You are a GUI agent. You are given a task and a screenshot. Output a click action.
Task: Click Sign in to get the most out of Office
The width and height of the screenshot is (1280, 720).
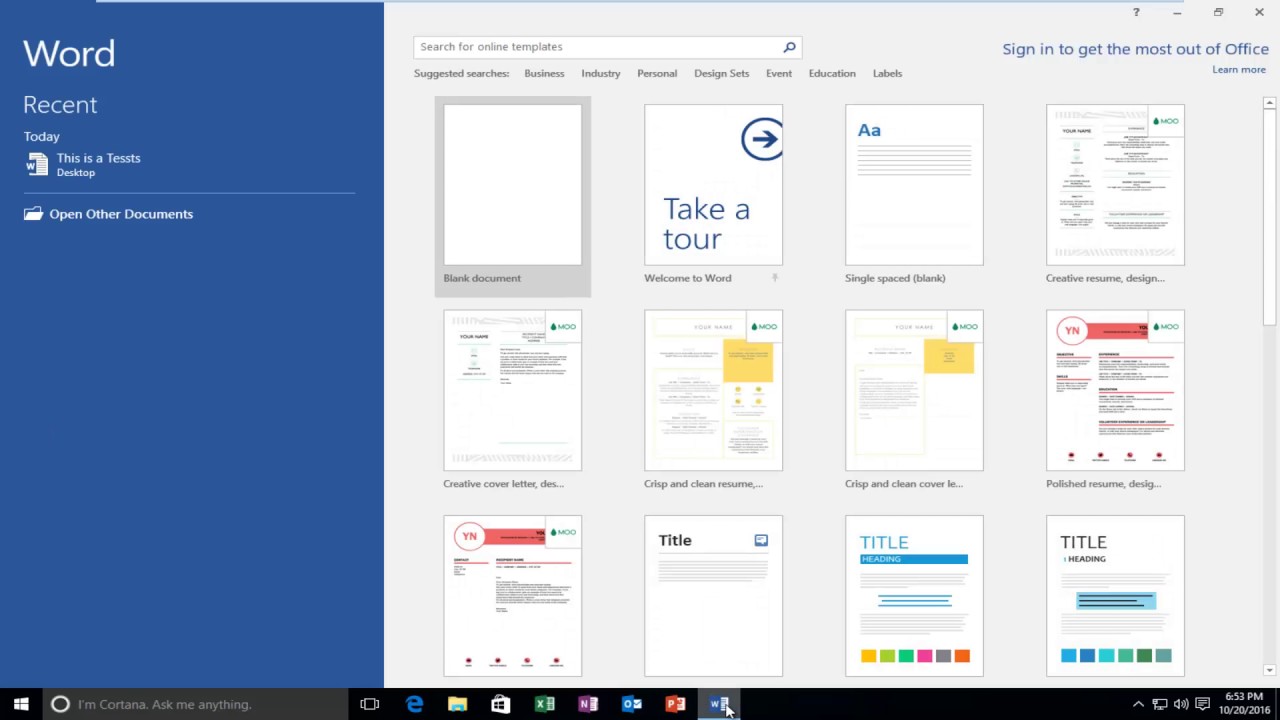tap(1135, 49)
